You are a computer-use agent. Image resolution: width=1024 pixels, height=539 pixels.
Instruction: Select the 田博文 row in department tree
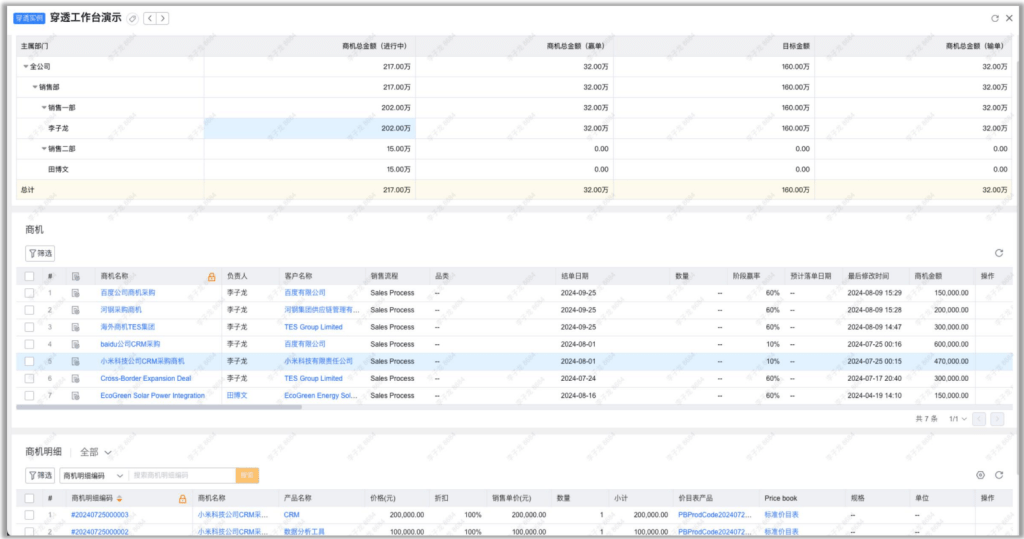click(x=63, y=169)
